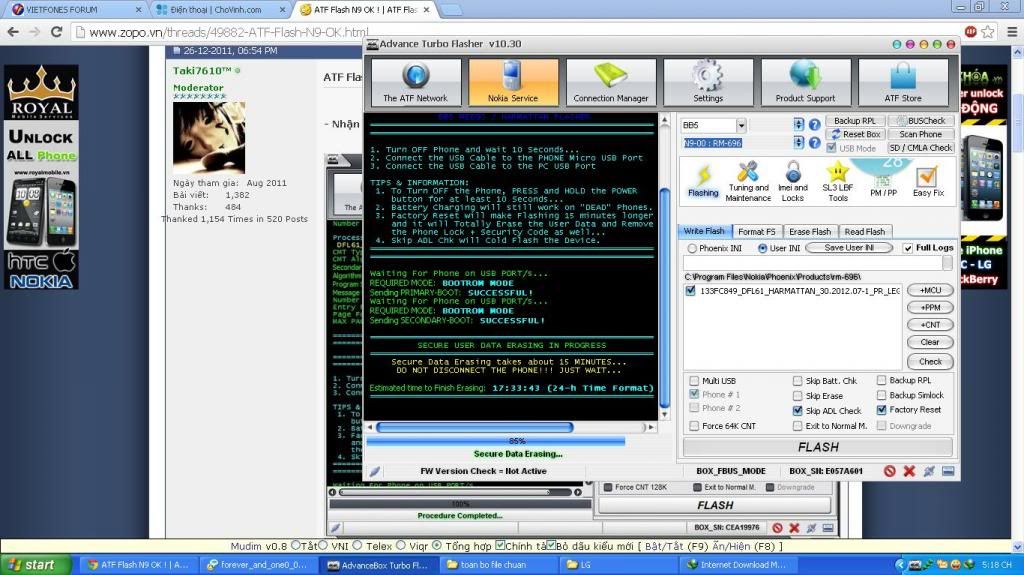Click the Backup RPL button
The height and width of the screenshot is (575, 1024).
tap(855, 121)
